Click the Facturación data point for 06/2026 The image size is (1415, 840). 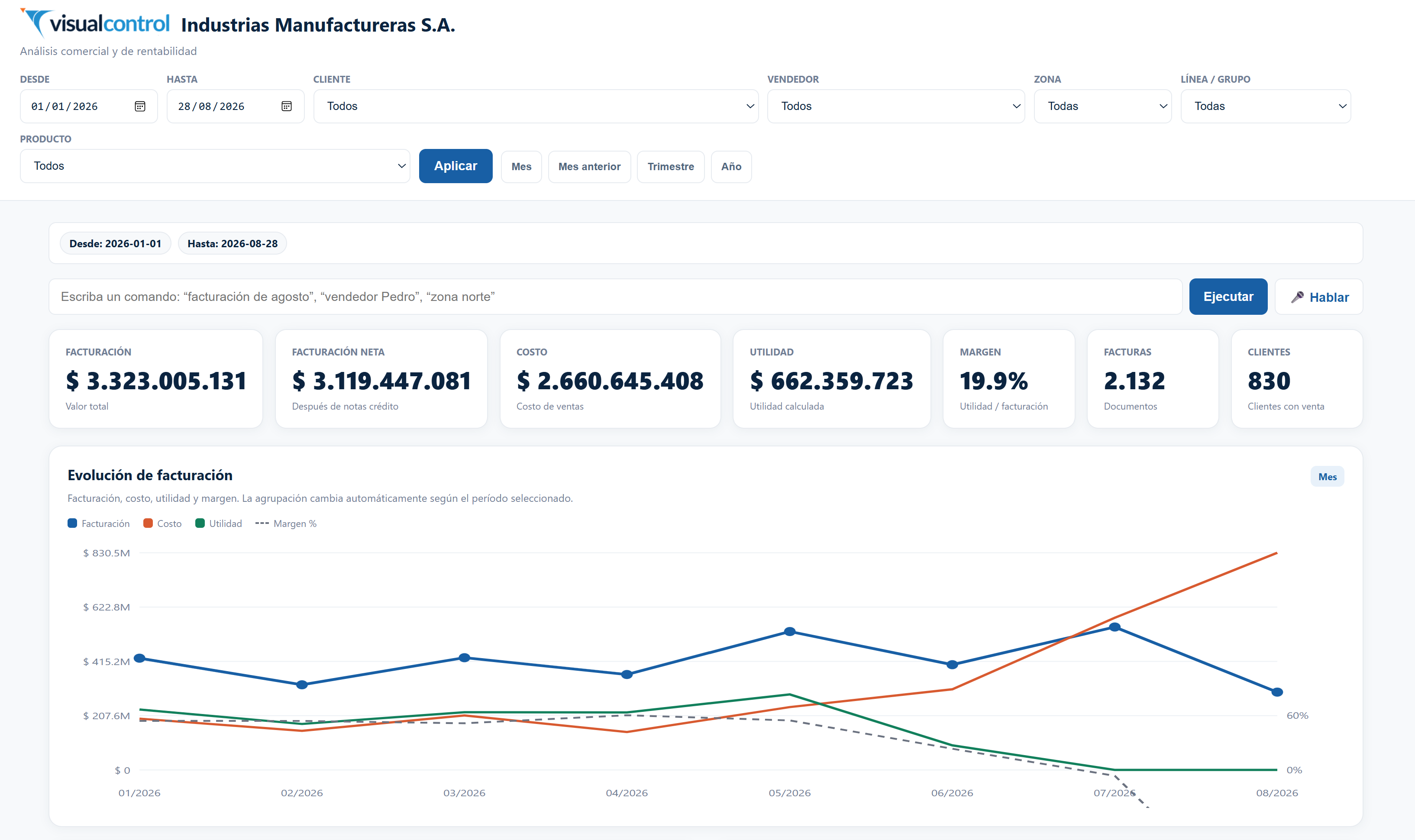(x=953, y=665)
